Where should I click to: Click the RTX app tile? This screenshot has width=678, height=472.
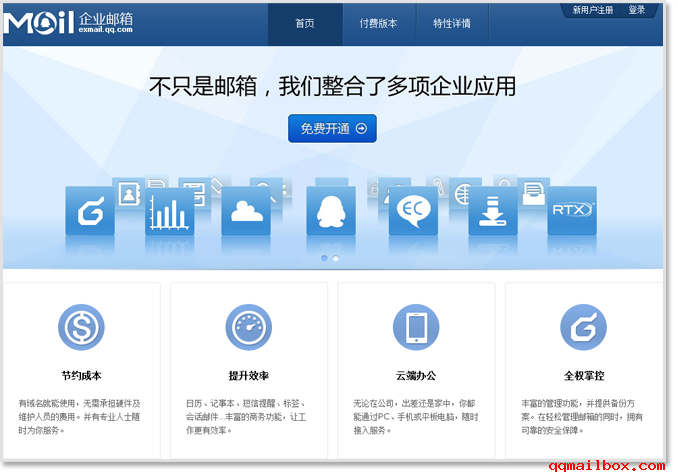pos(572,211)
